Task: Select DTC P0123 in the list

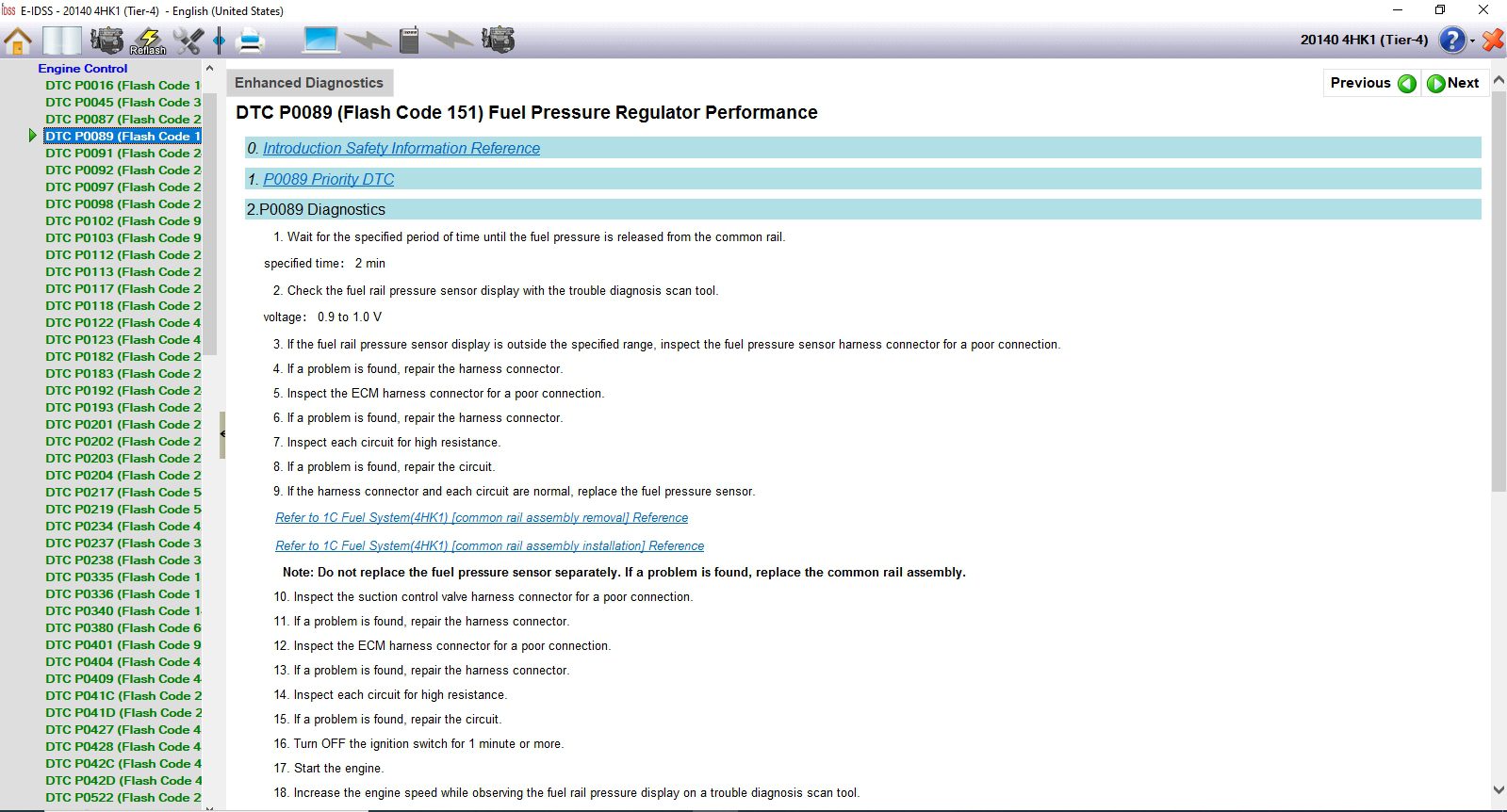Action: click(123, 340)
